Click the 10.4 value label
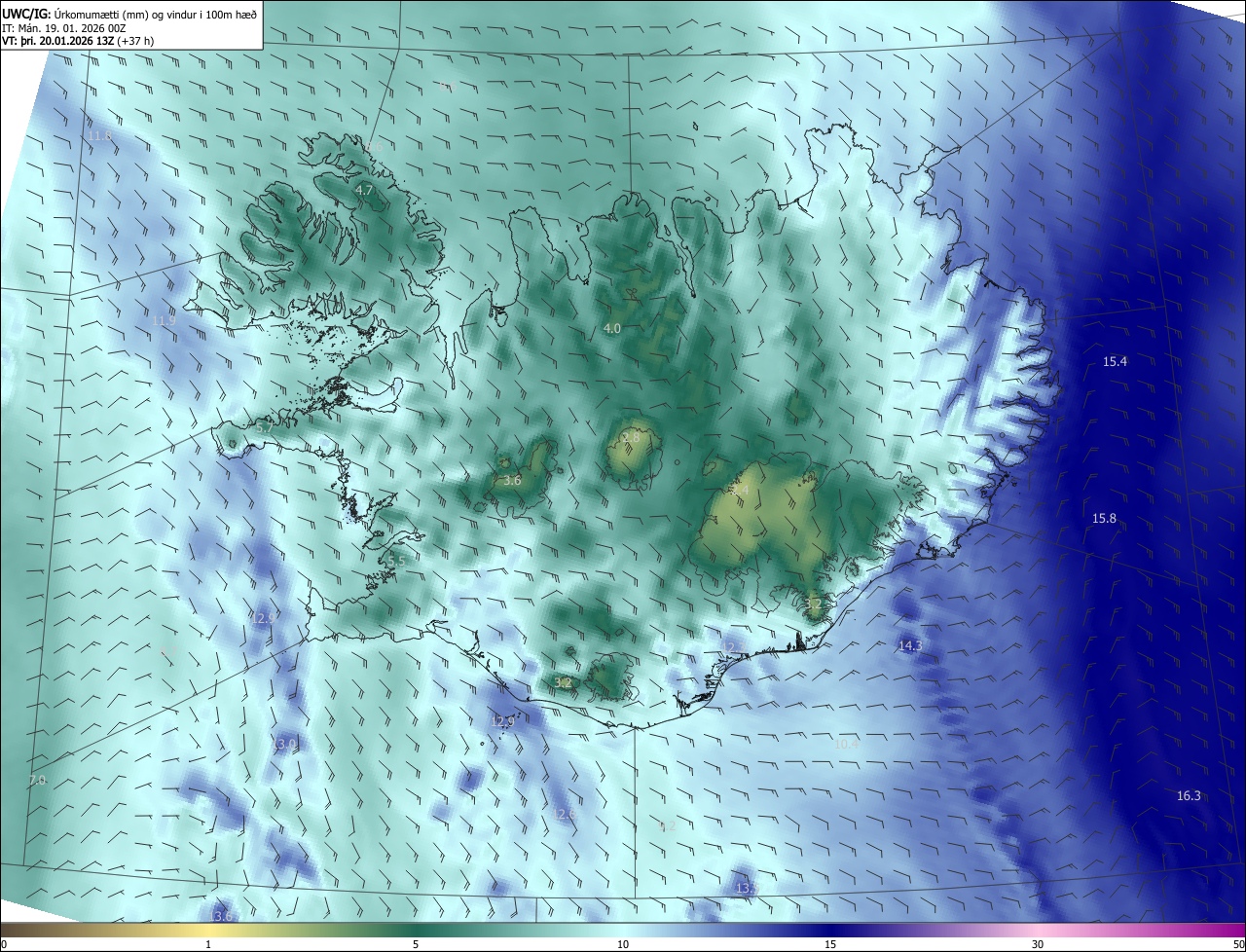 (847, 744)
